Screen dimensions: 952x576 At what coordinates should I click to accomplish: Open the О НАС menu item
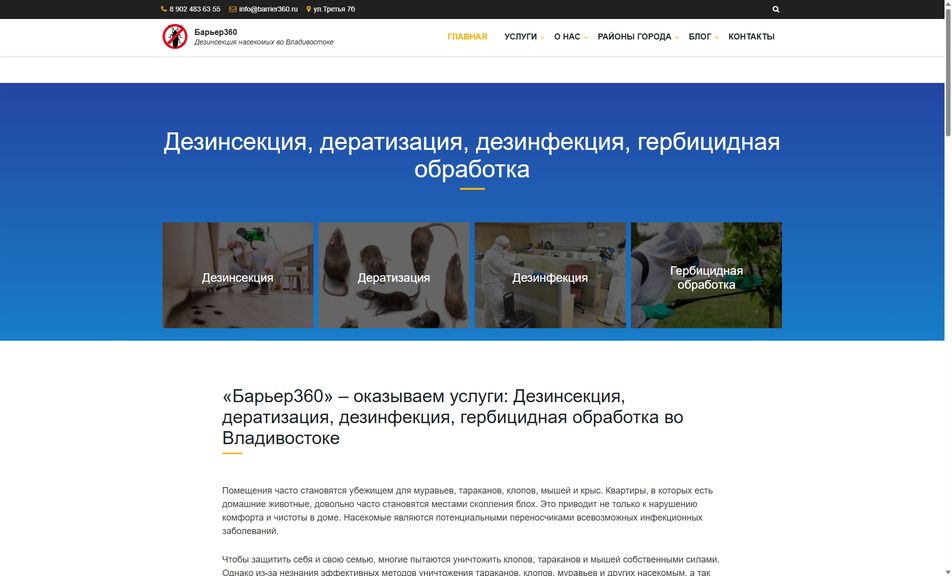[567, 36]
